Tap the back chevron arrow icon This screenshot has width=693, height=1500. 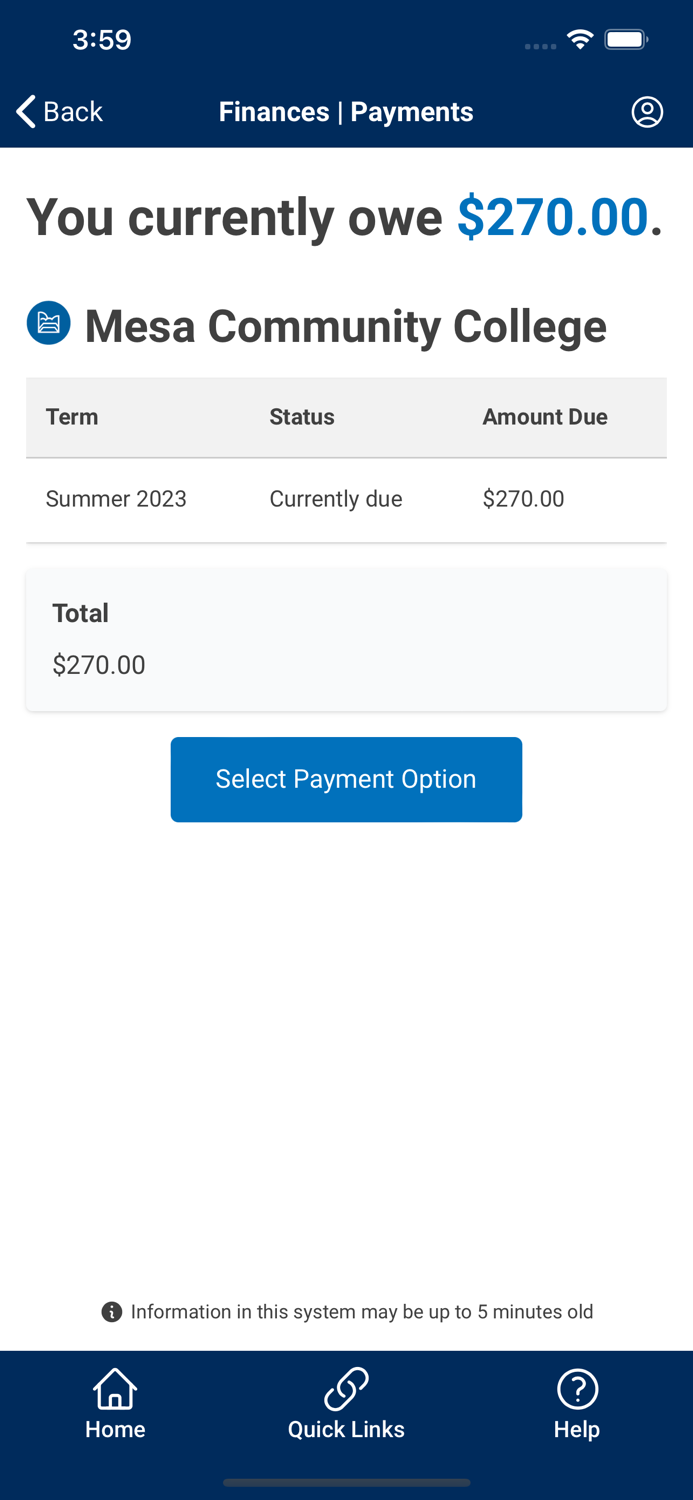pos(24,111)
